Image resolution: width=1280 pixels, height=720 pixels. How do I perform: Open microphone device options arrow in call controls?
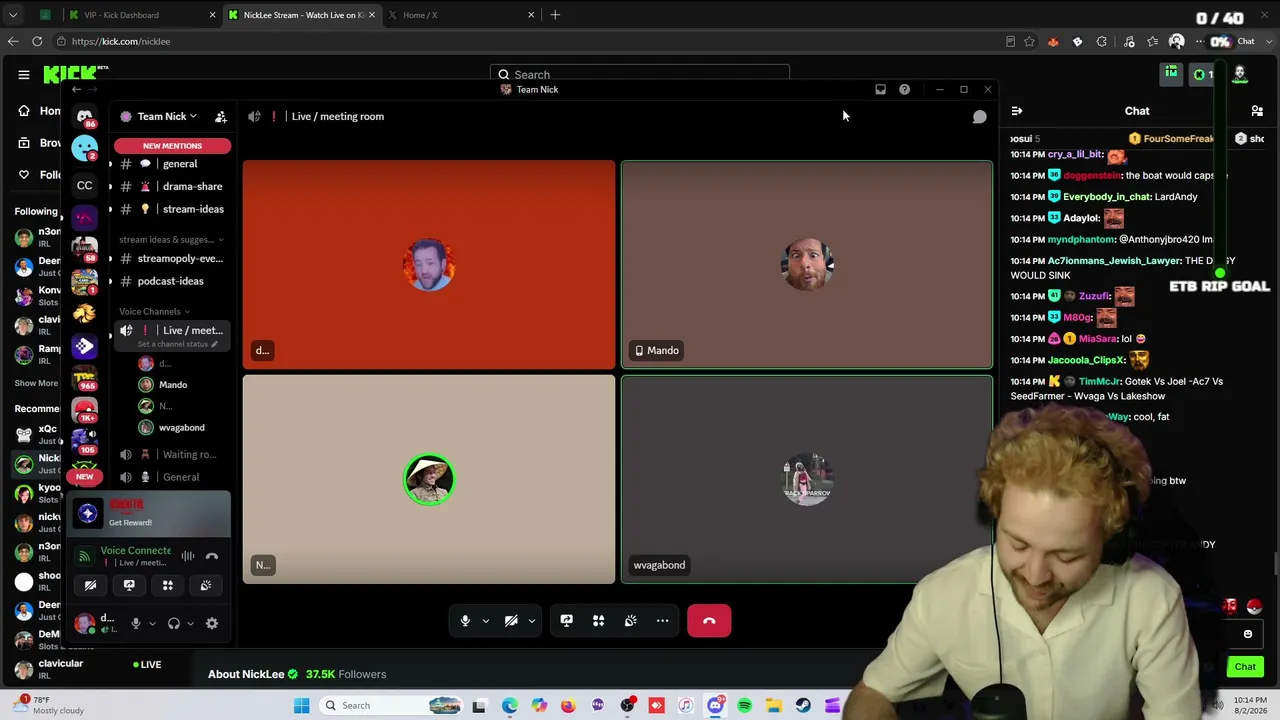click(x=486, y=621)
